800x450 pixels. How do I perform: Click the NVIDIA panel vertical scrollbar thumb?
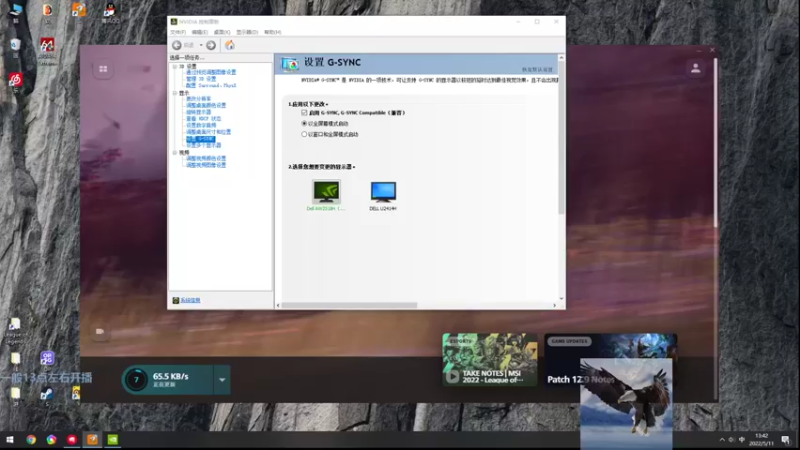coord(561,138)
